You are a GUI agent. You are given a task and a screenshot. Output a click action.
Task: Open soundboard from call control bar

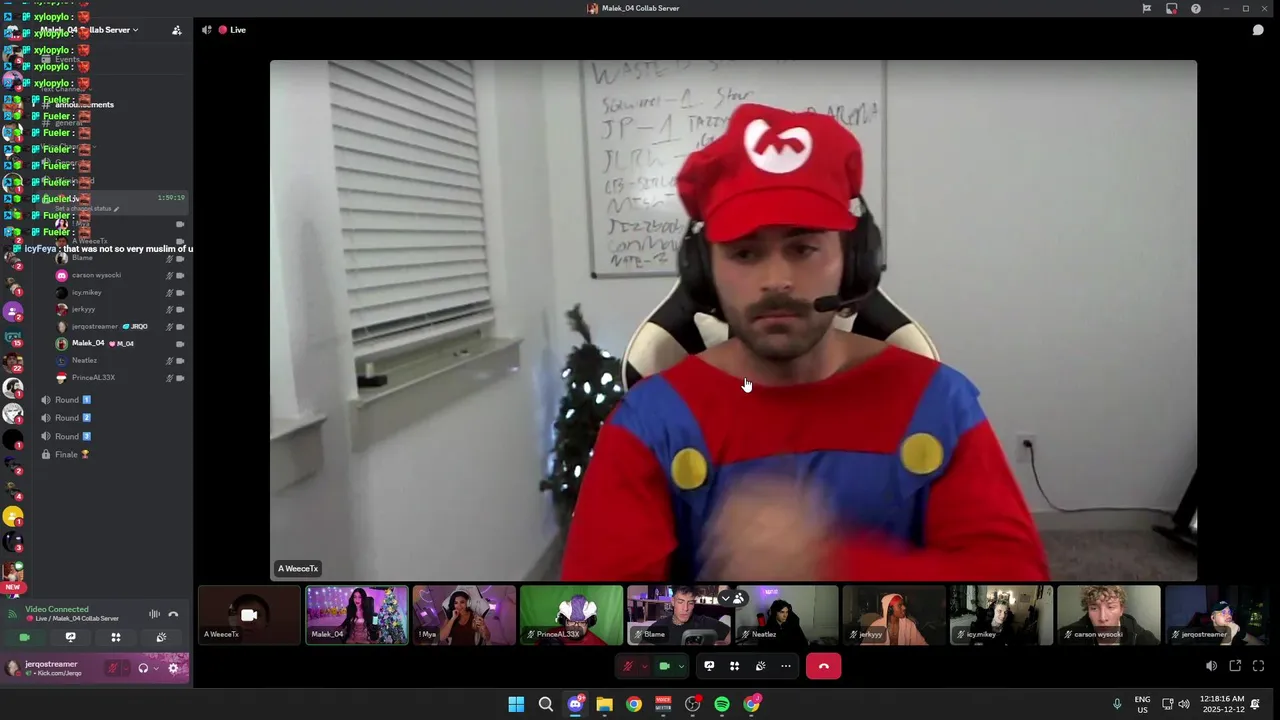(x=760, y=666)
